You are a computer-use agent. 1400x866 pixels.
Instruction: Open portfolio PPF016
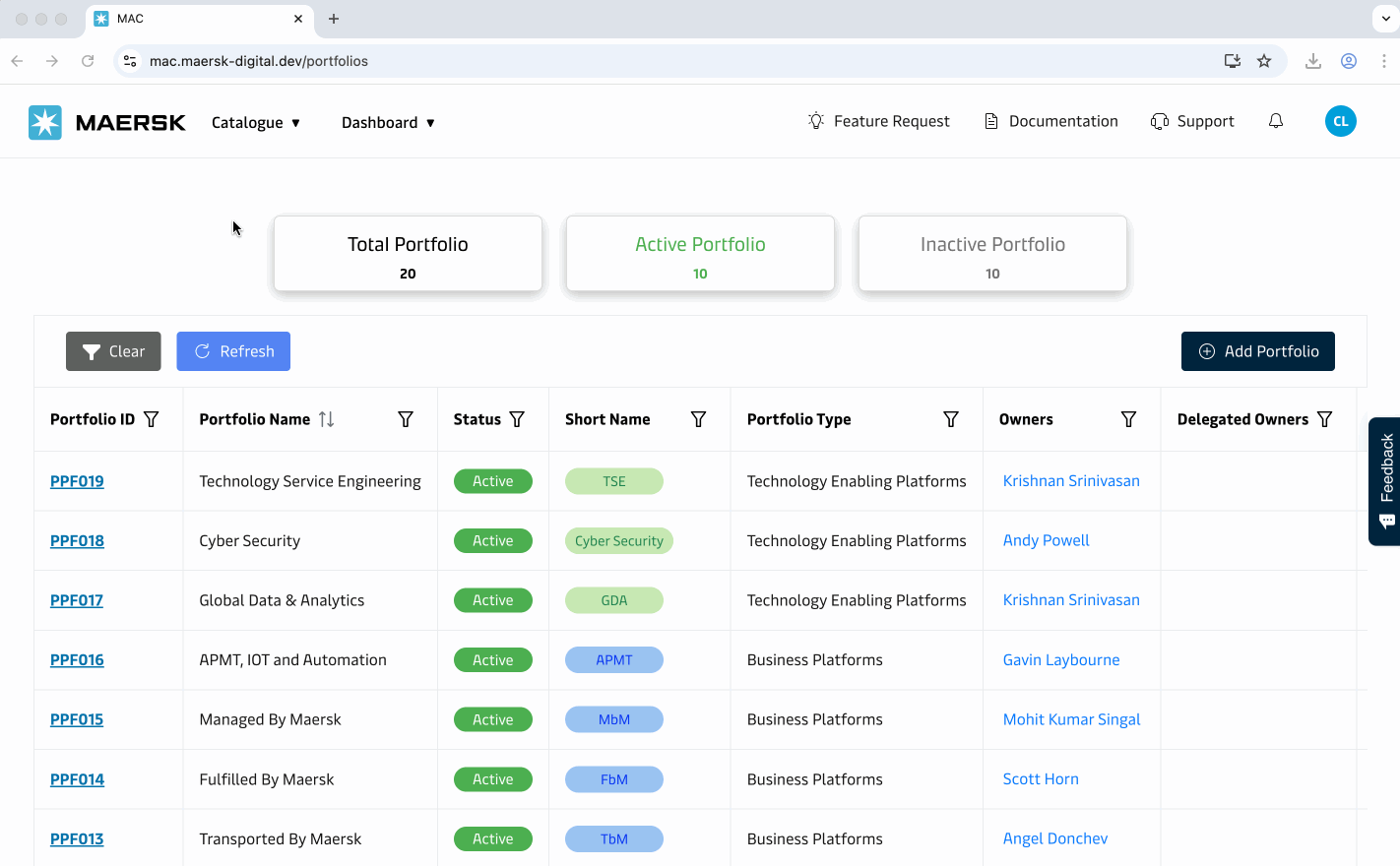[77, 660]
